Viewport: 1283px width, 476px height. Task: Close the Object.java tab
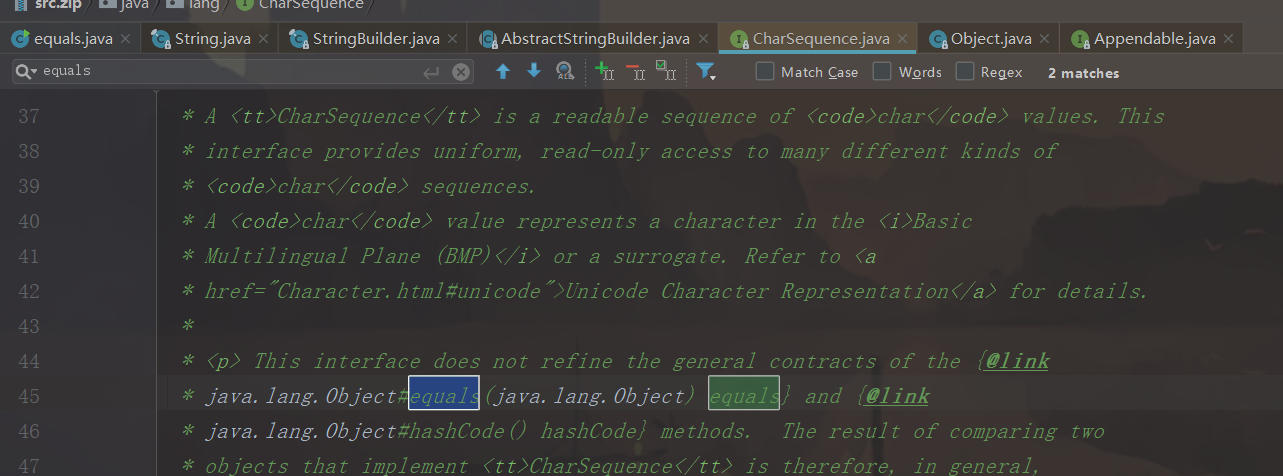pos(1043,40)
